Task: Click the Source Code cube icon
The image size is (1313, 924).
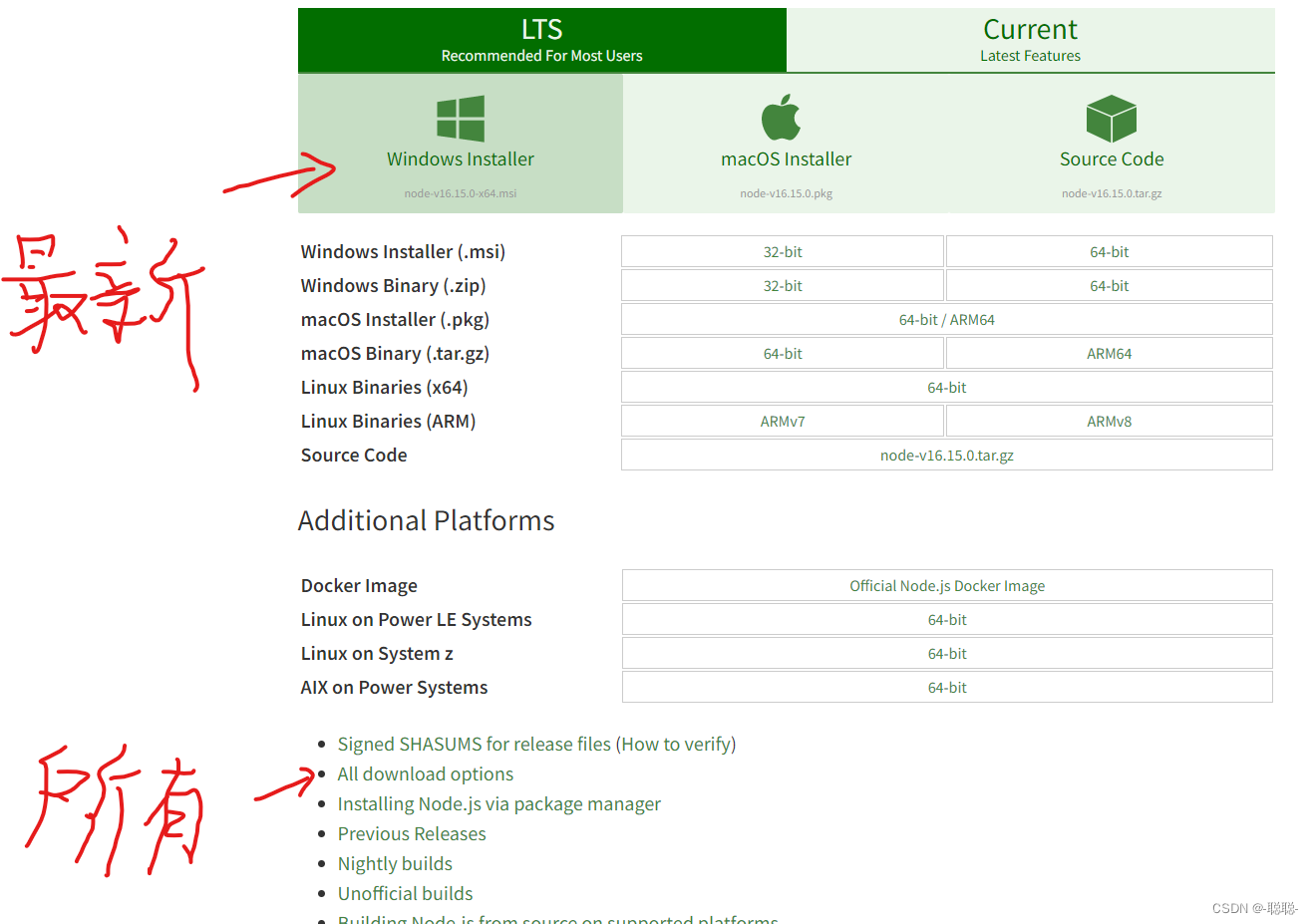Action: [1112, 119]
